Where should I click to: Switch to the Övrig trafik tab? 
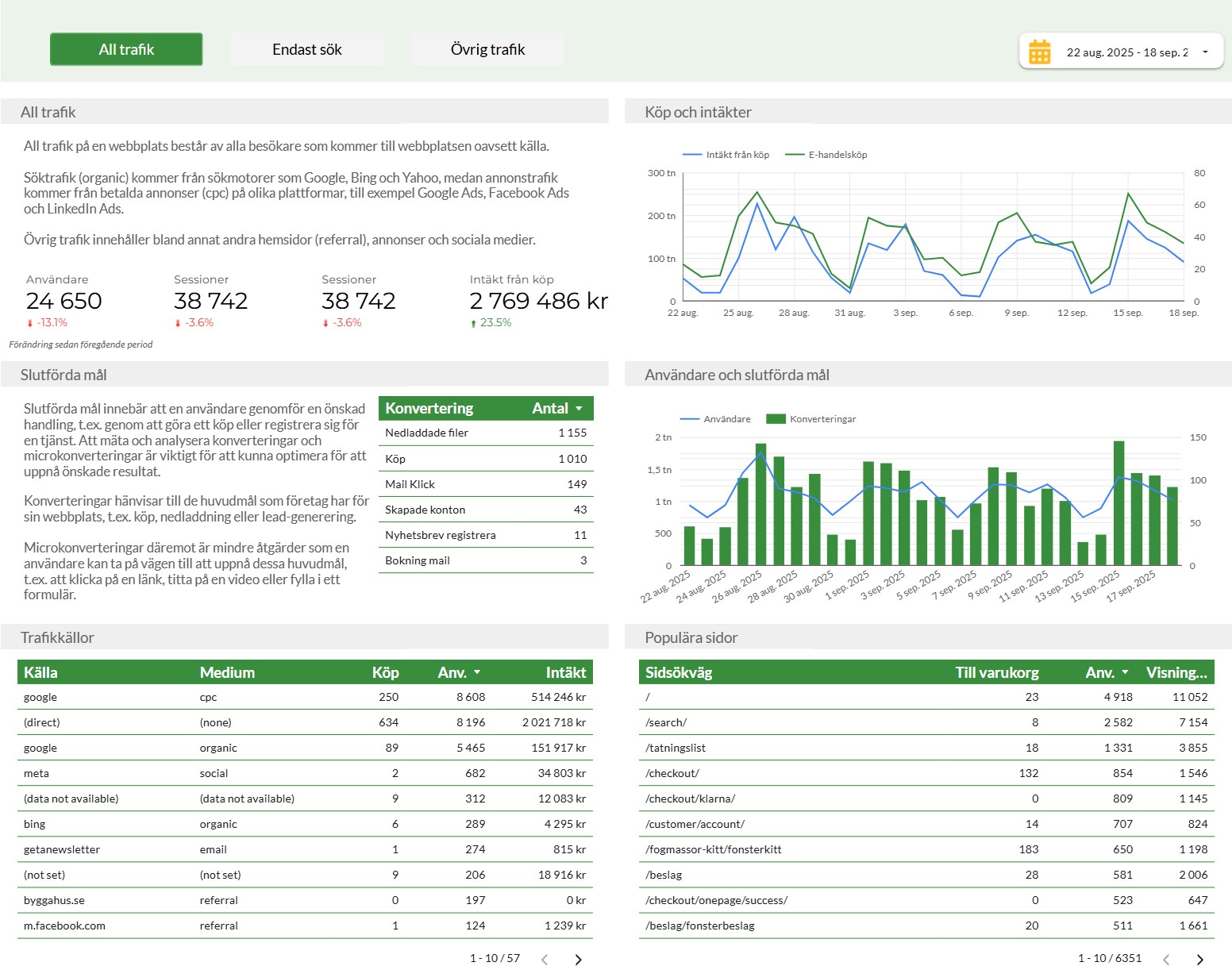(x=487, y=49)
